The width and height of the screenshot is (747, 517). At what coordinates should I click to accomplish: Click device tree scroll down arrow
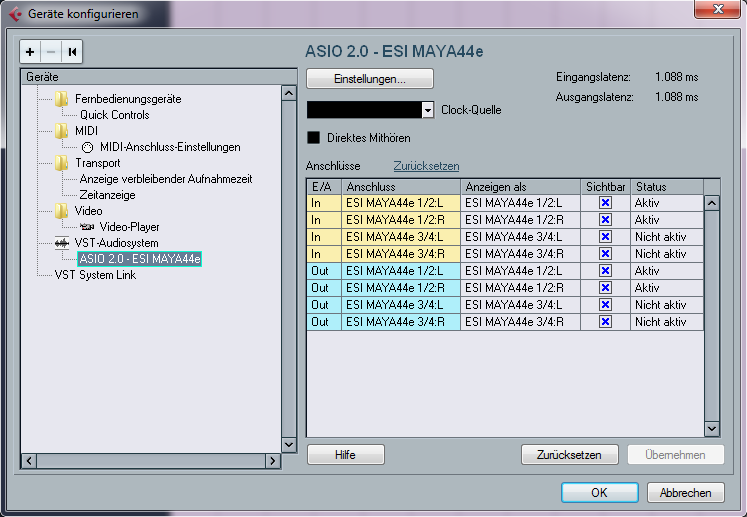click(289, 445)
